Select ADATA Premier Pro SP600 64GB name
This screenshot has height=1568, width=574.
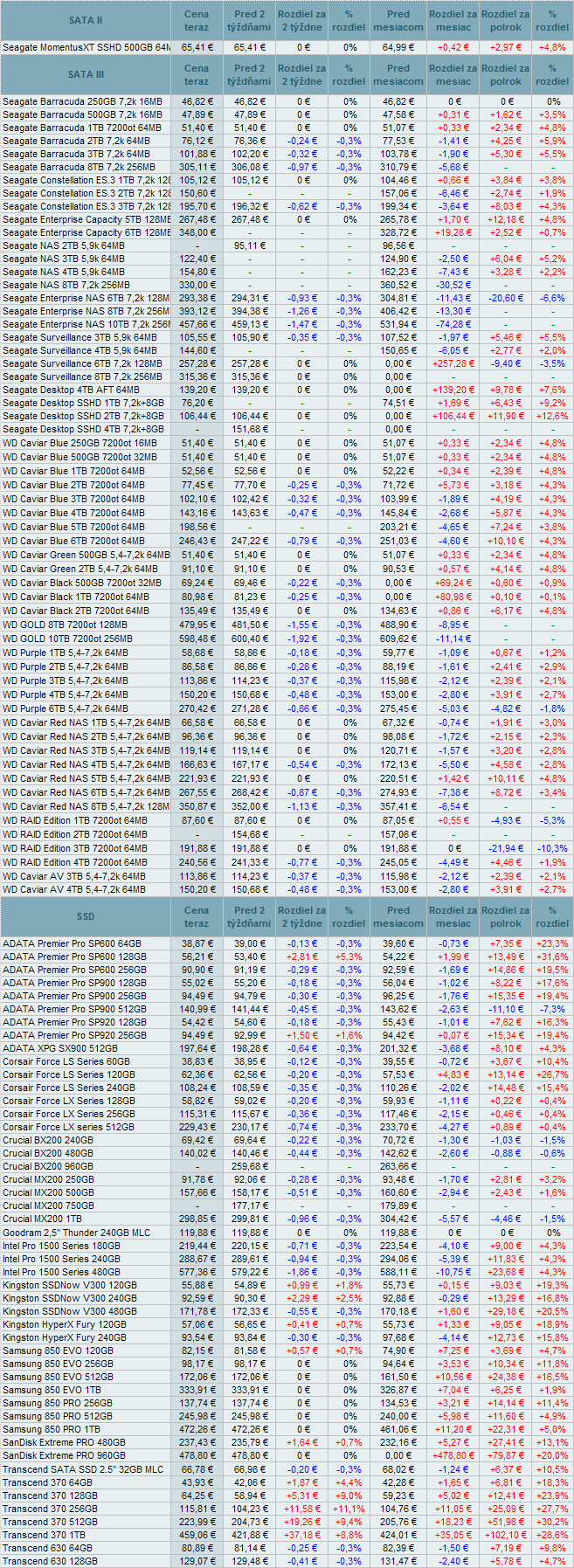pyautogui.click(x=73, y=943)
